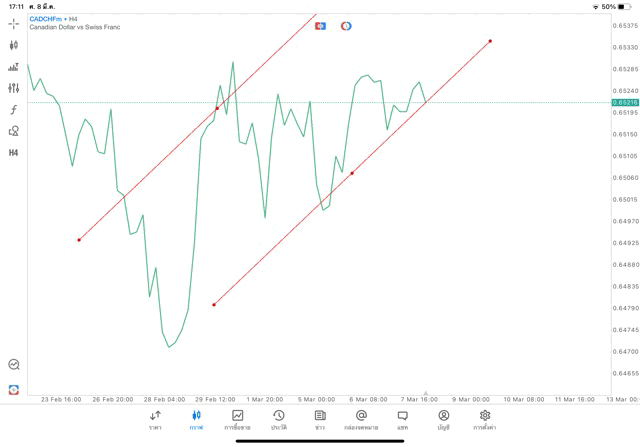The height and width of the screenshot is (447, 640).
Task: Go to the ข่าว (News) tab
Action: pos(319,420)
